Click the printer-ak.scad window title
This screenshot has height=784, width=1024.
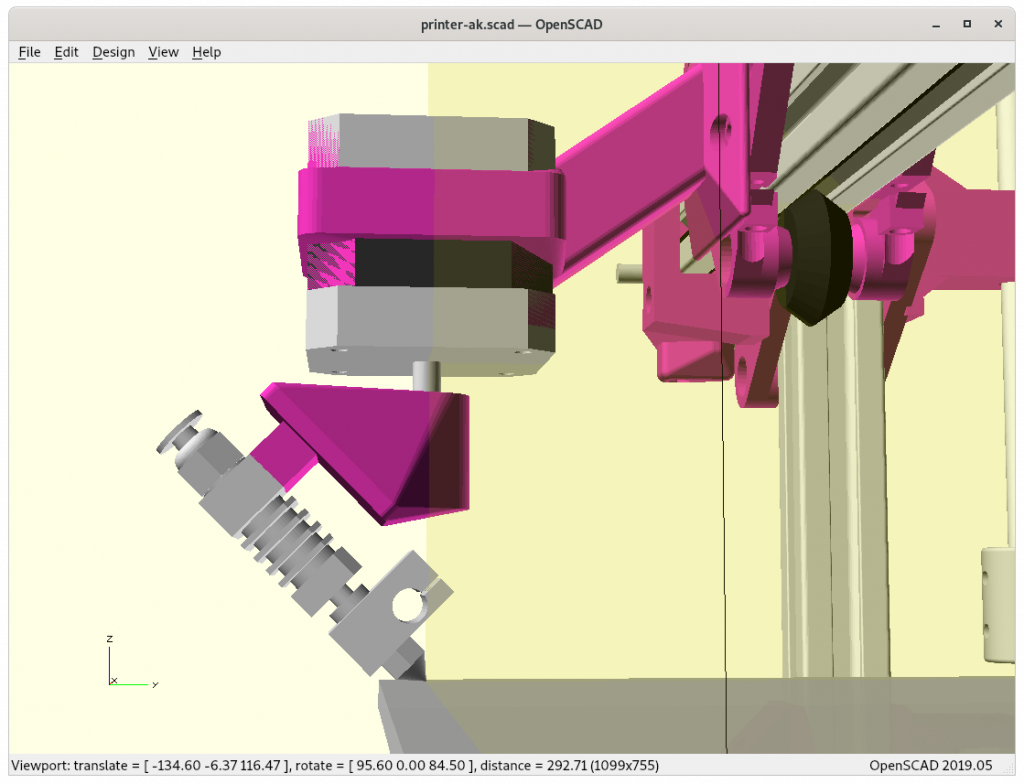[x=511, y=25]
